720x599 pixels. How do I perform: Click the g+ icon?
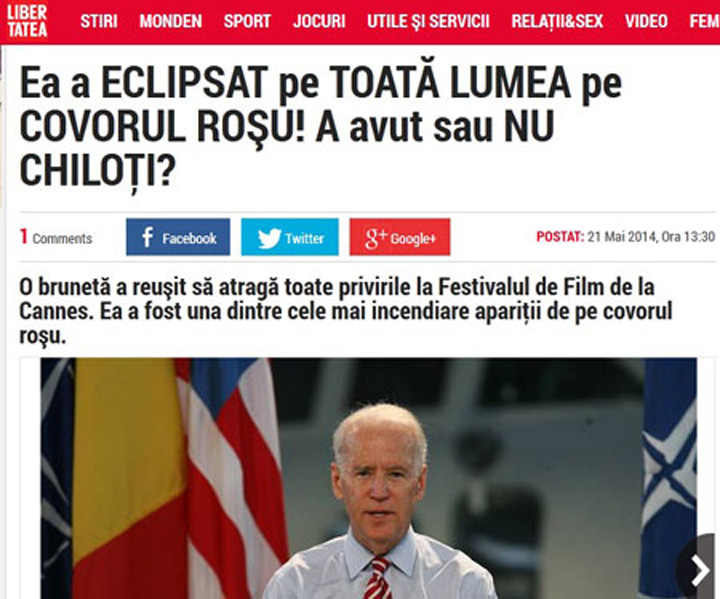(376, 238)
